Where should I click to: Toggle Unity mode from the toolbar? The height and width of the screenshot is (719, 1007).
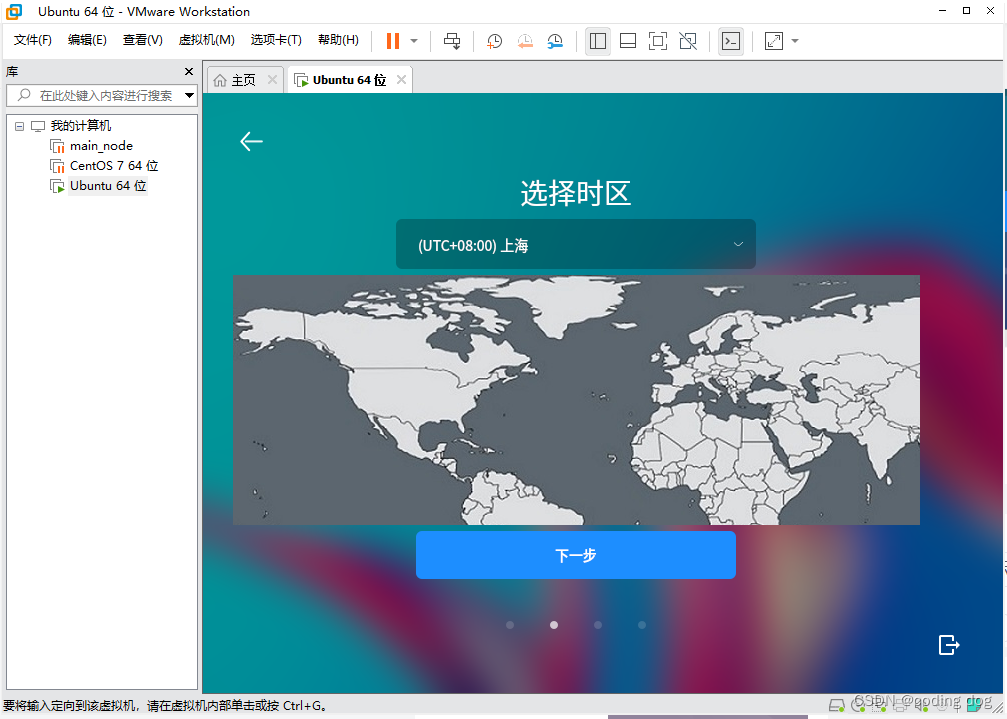688,41
